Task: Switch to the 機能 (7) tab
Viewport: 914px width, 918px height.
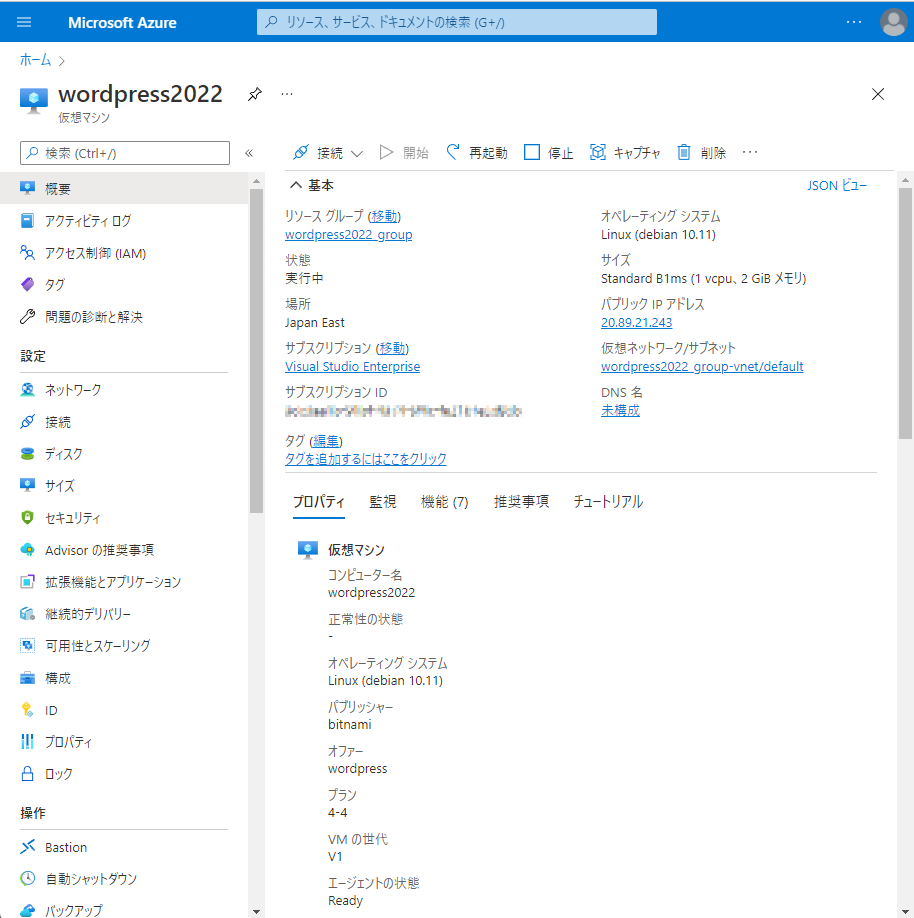Action: pos(444,502)
